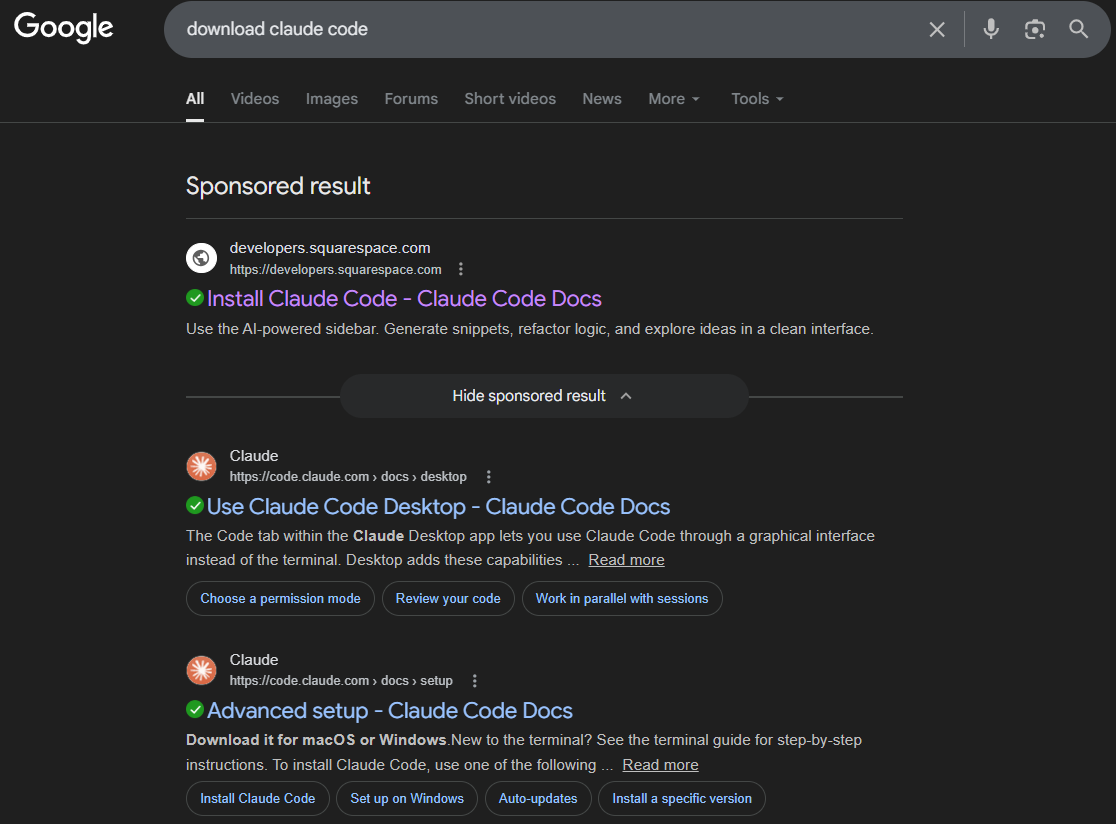Switch to the News tab
Screen dimensions: 1116x824
[601, 98]
